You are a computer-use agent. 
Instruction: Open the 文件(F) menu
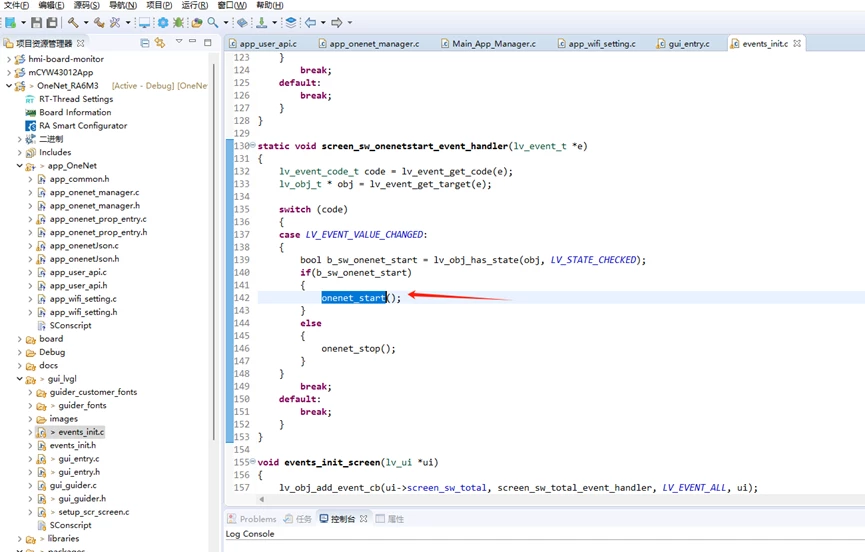[x=17, y=5]
